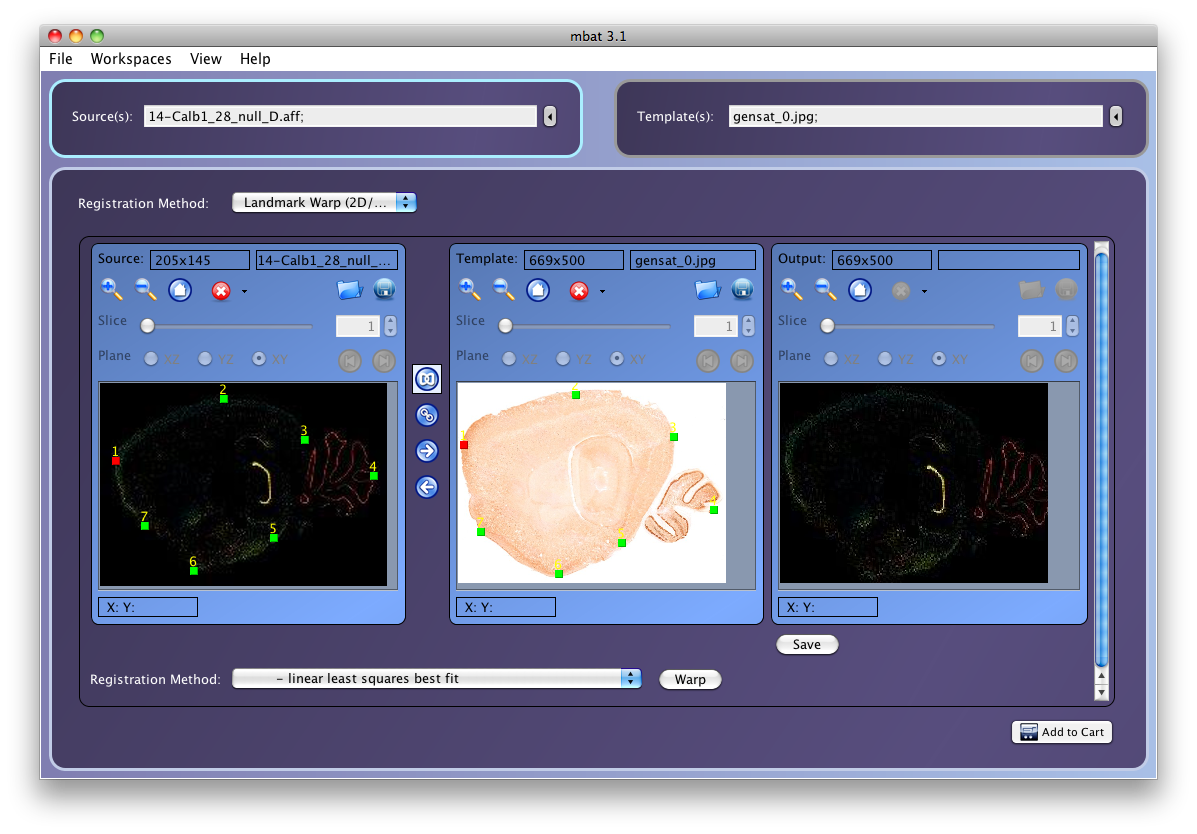Open file using Template panel folder icon
The width and height of the screenshot is (1197, 834).
tap(708, 289)
